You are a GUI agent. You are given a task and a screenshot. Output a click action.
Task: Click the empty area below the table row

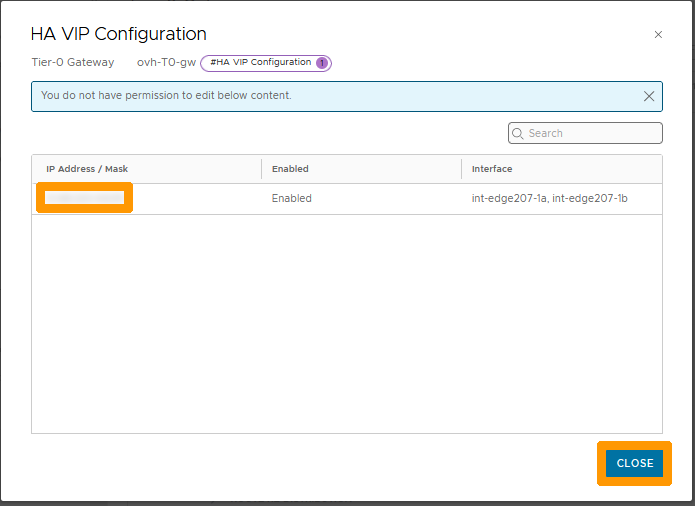pyautogui.click(x=346, y=320)
